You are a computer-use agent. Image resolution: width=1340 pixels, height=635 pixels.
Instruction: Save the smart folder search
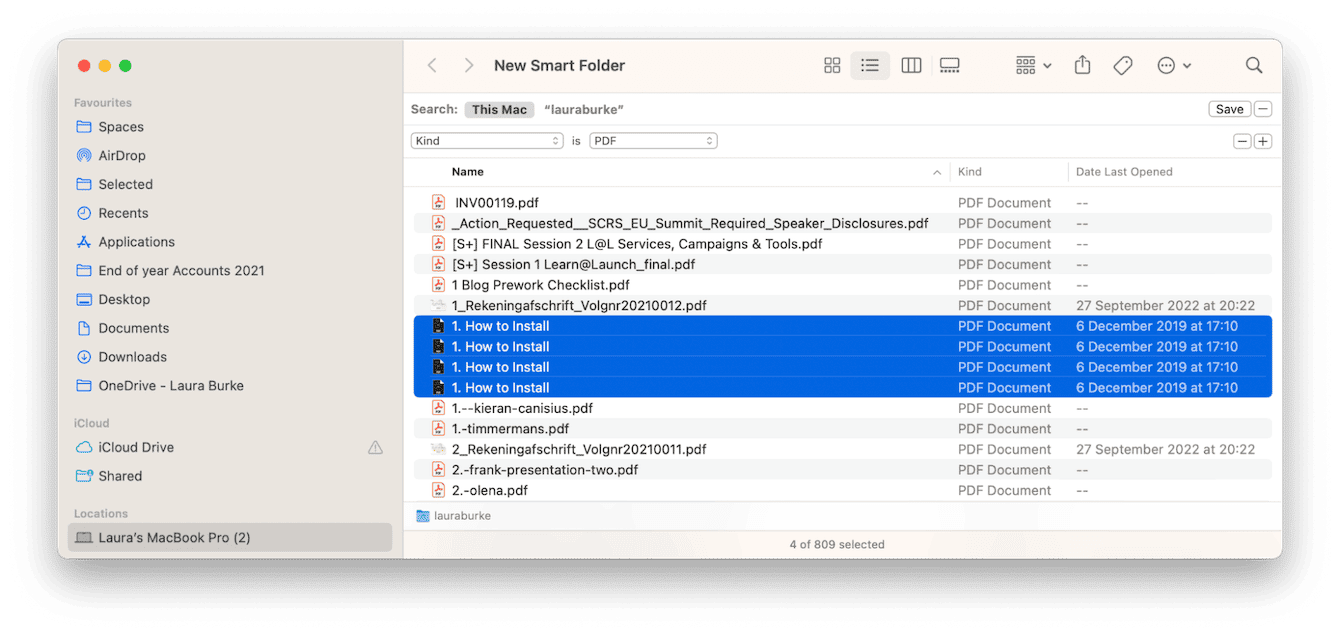coord(1229,108)
